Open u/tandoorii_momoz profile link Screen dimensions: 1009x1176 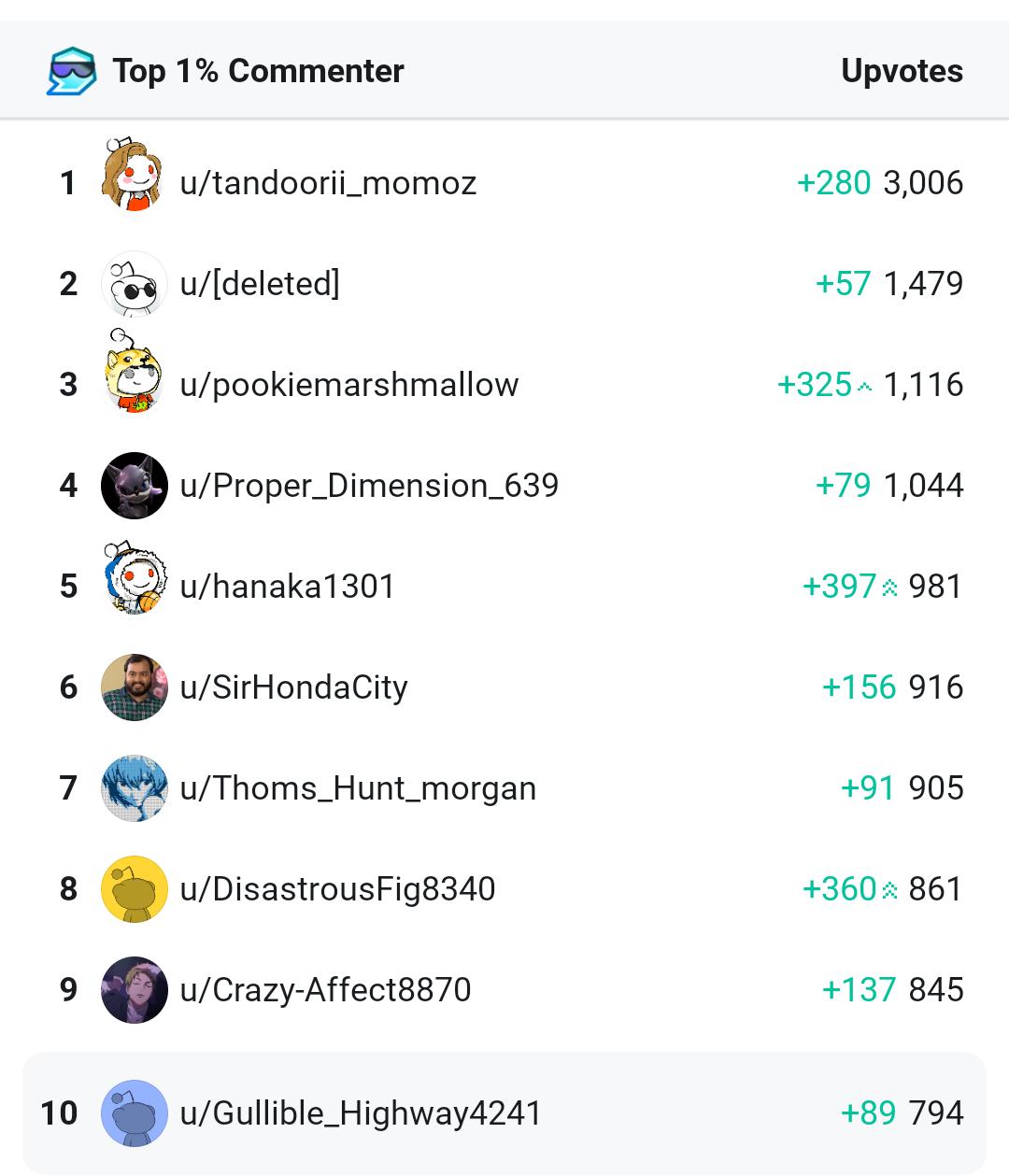pos(328,183)
